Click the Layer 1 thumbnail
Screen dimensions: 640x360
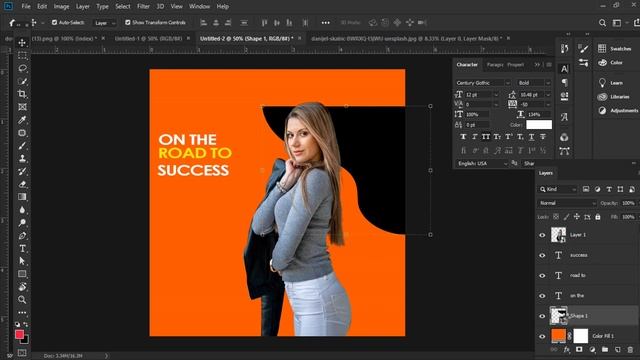[x=558, y=235]
